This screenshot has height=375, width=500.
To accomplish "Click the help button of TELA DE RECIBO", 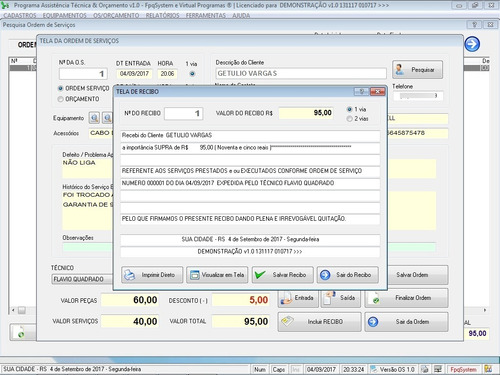I will 362,91.
